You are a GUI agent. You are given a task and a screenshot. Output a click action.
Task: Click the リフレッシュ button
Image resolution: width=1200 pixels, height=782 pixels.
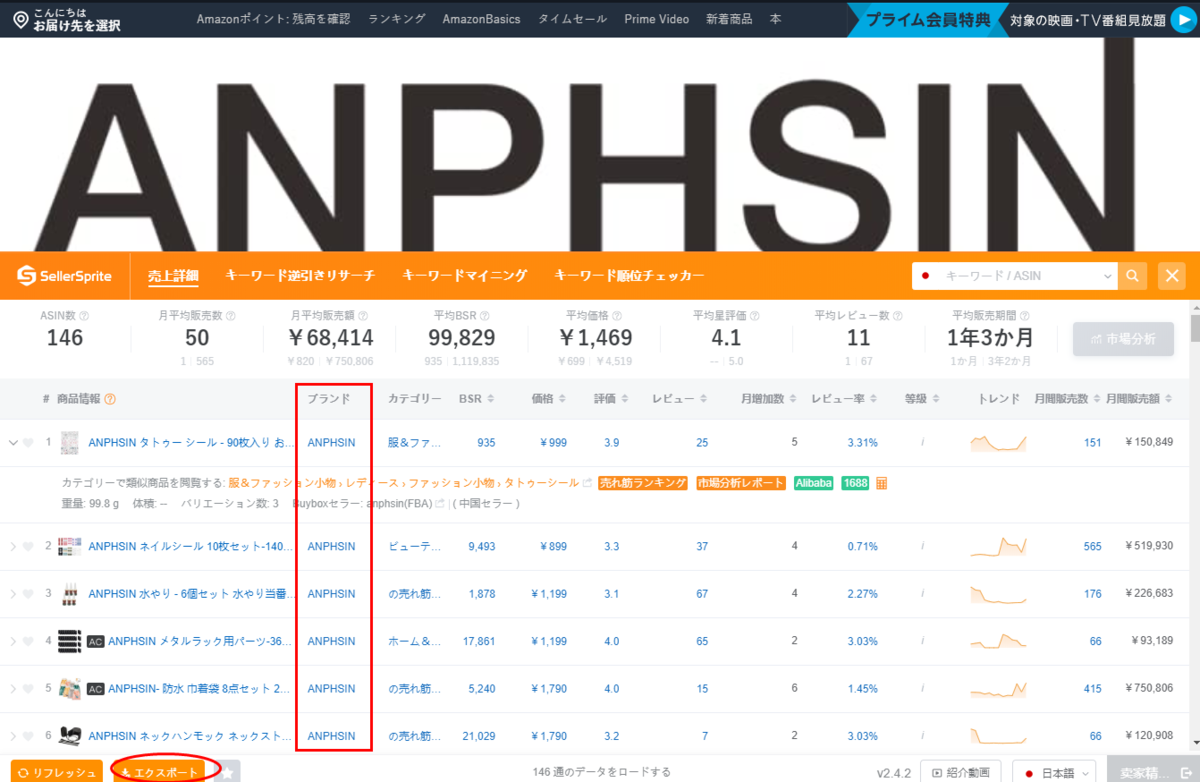click(x=57, y=772)
